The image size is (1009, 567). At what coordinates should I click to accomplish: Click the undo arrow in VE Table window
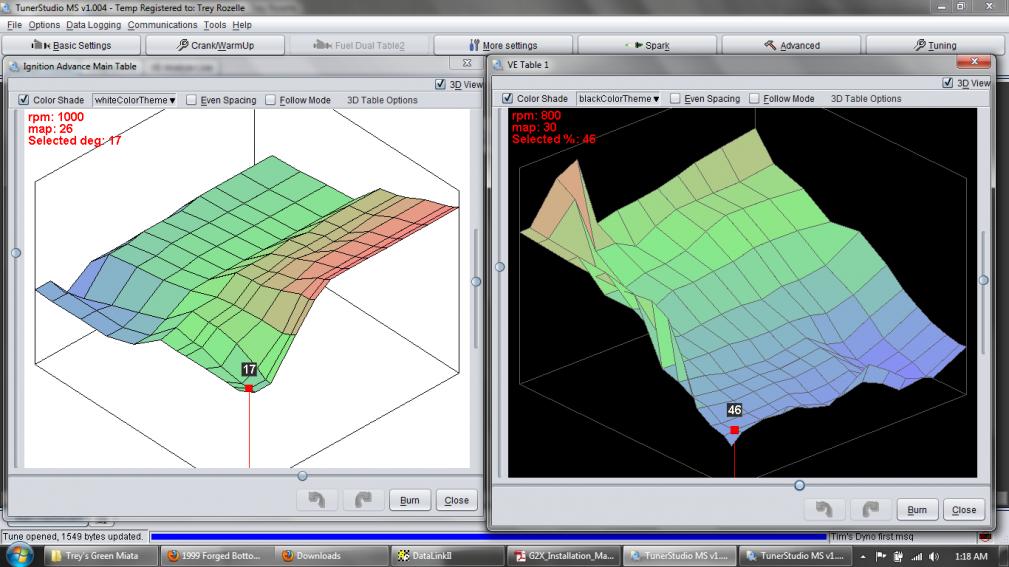824,509
